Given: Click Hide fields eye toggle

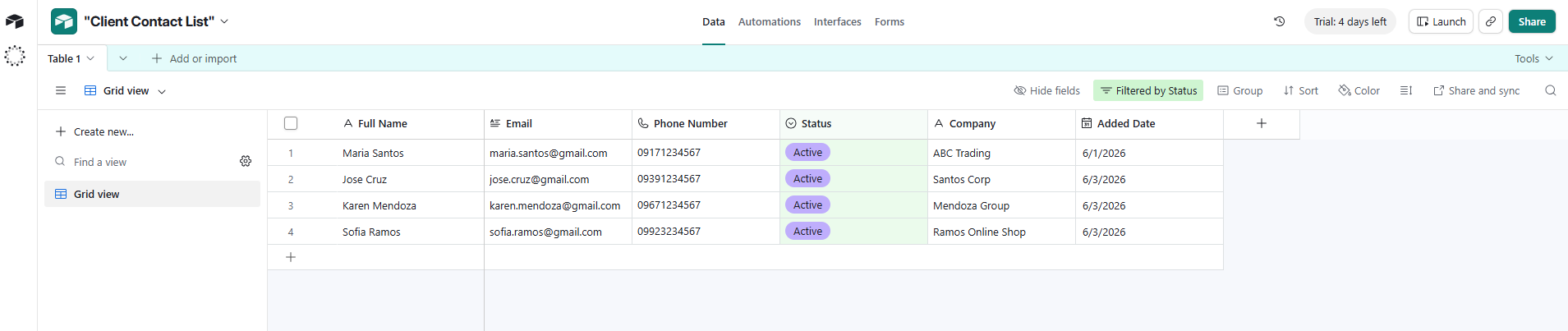Looking at the screenshot, I should tap(1047, 90).
